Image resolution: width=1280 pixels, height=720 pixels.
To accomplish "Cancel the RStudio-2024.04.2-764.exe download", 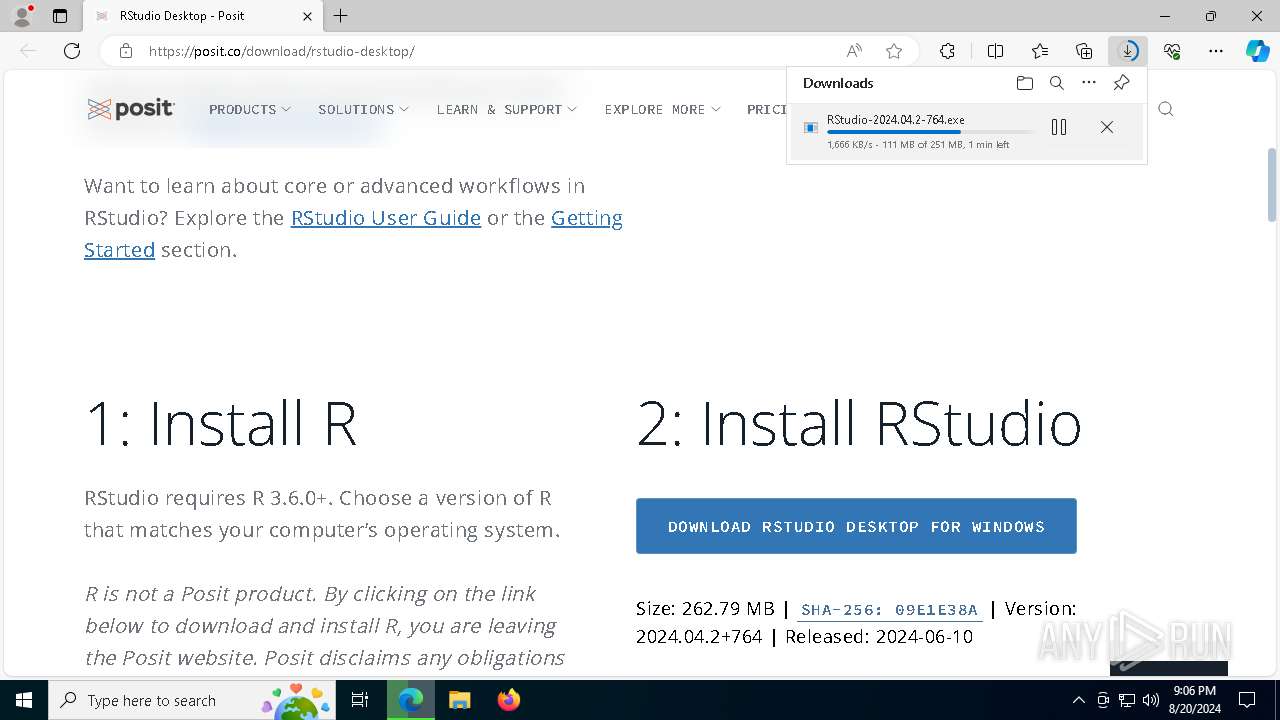I will pos(1107,127).
